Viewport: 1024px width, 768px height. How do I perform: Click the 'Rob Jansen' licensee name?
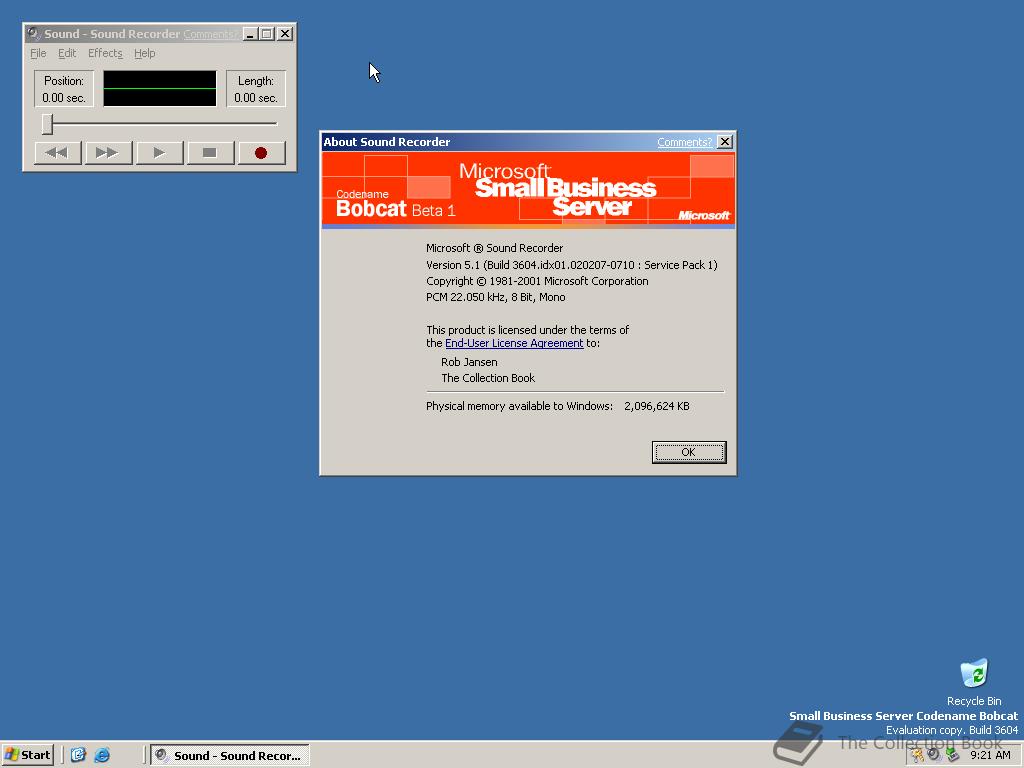[x=469, y=362]
